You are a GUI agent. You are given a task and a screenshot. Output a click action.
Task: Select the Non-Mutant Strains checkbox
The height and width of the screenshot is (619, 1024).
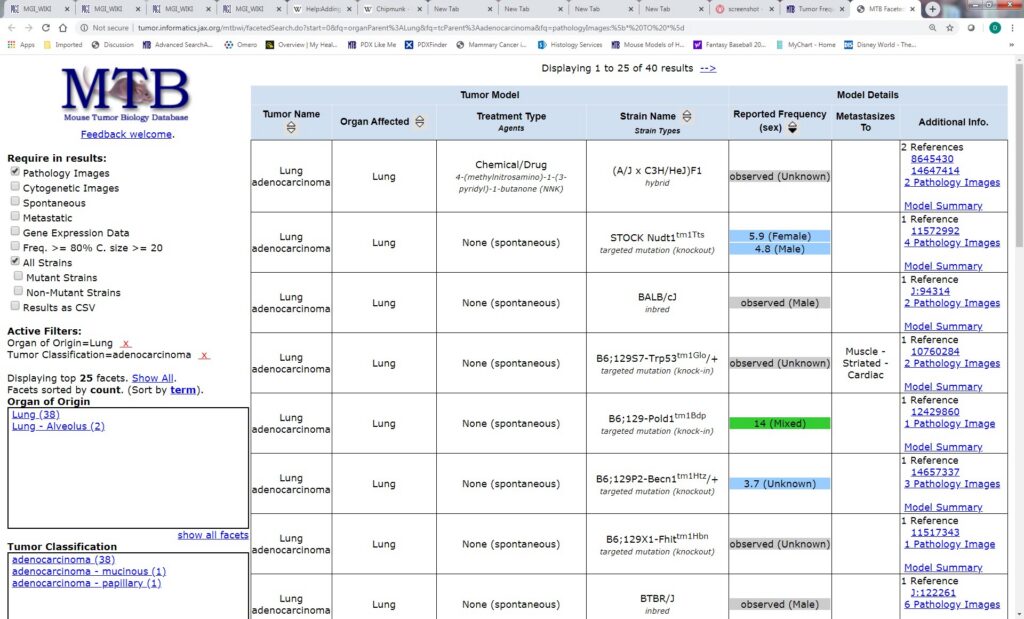(18, 291)
